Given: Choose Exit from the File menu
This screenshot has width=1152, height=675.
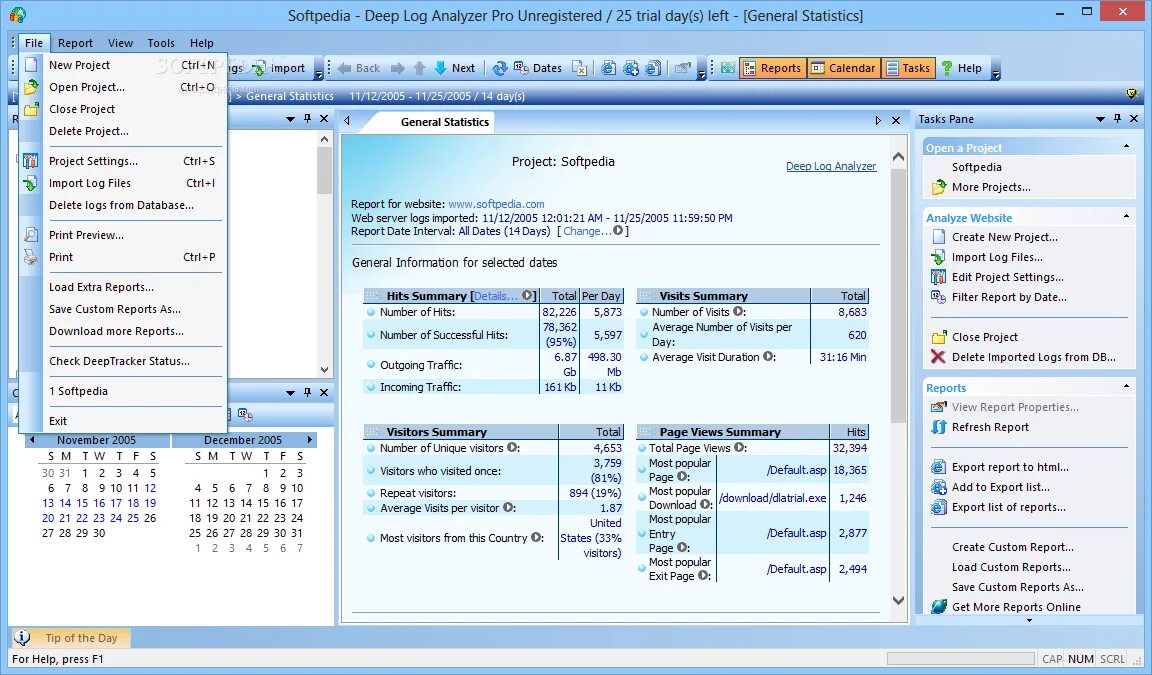Looking at the screenshot, I should pos(123,422).
